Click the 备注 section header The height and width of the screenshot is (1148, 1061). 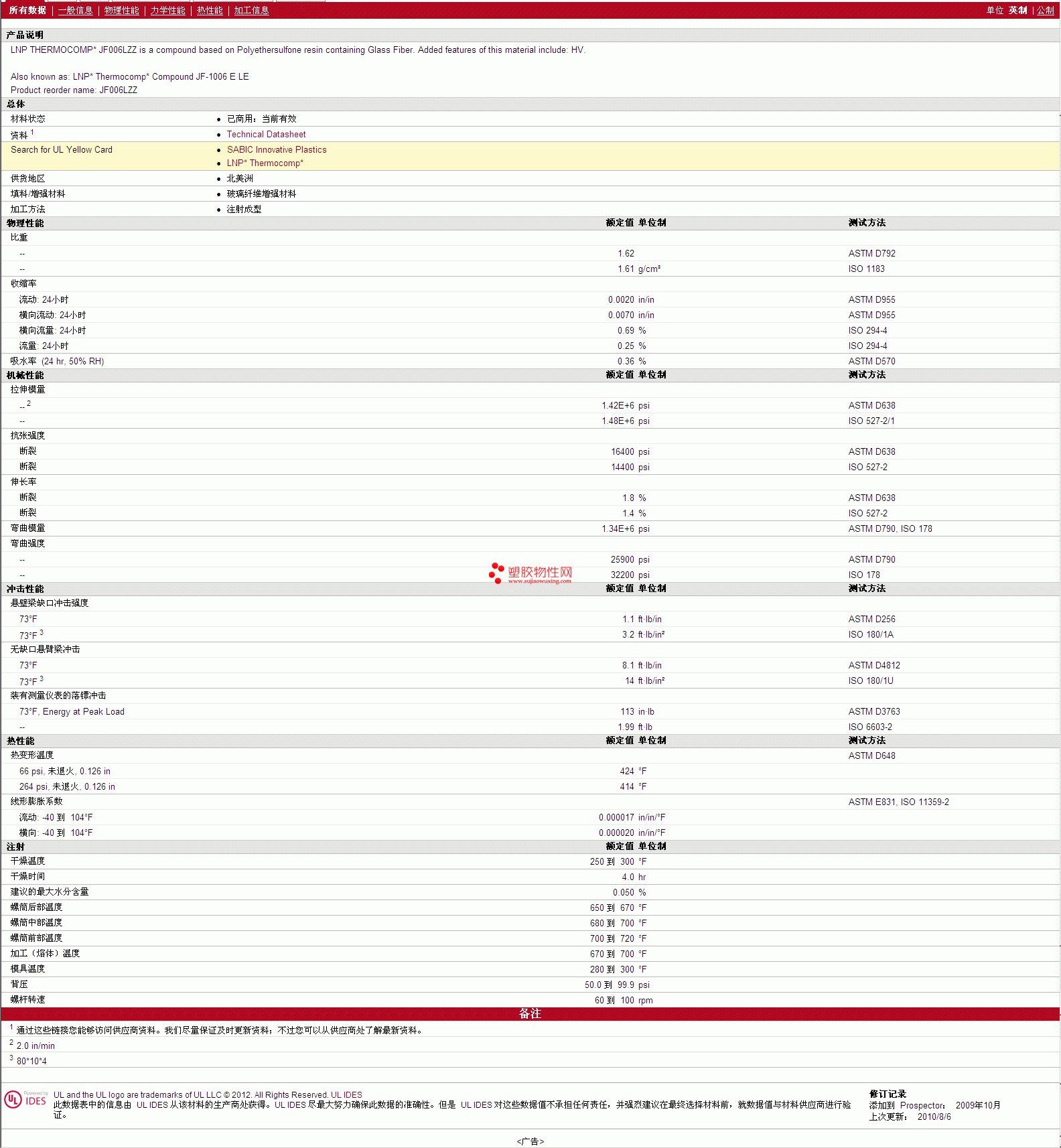point(530,1013)
